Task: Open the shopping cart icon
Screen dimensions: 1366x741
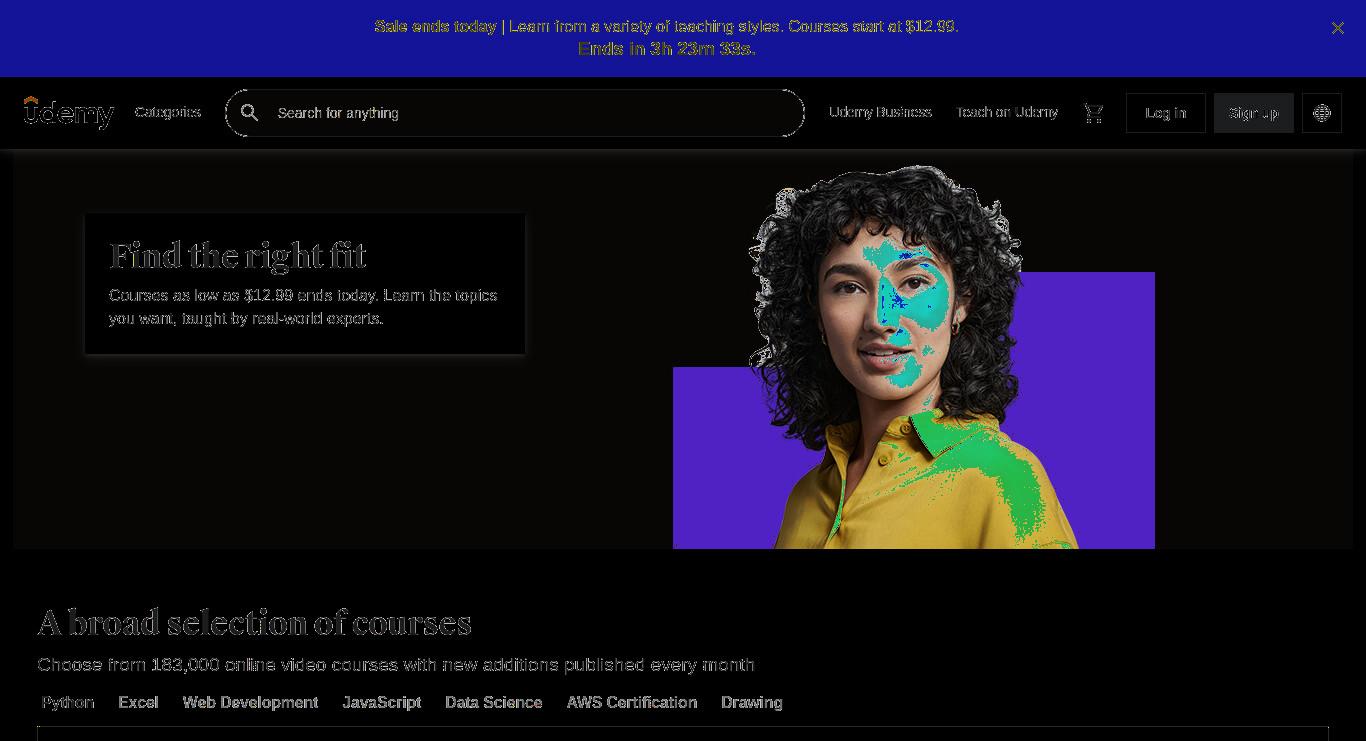Action: pyautogui.click(x=1094, y=113)
